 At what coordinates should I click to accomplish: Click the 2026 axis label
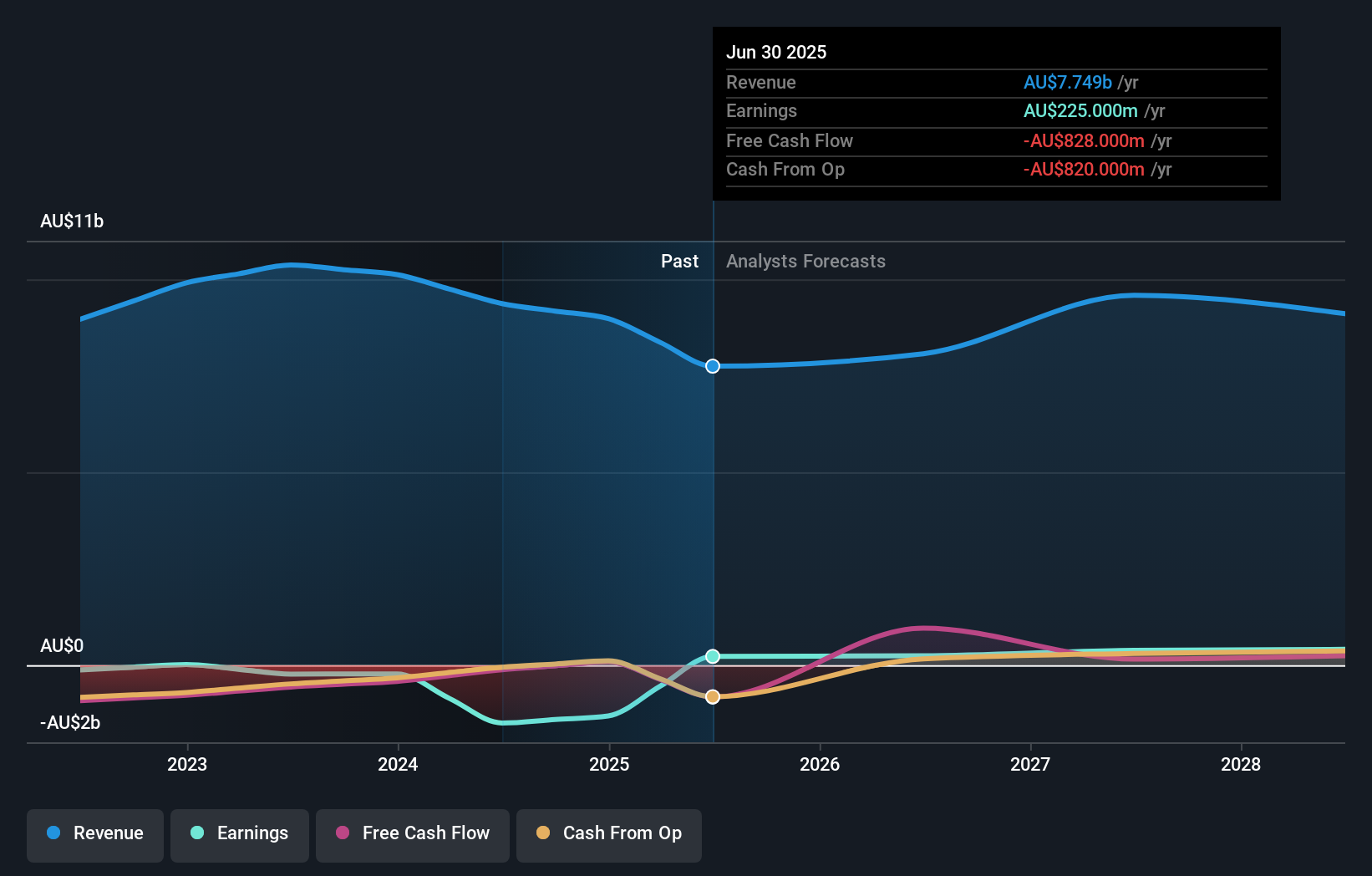coord(820,764)
